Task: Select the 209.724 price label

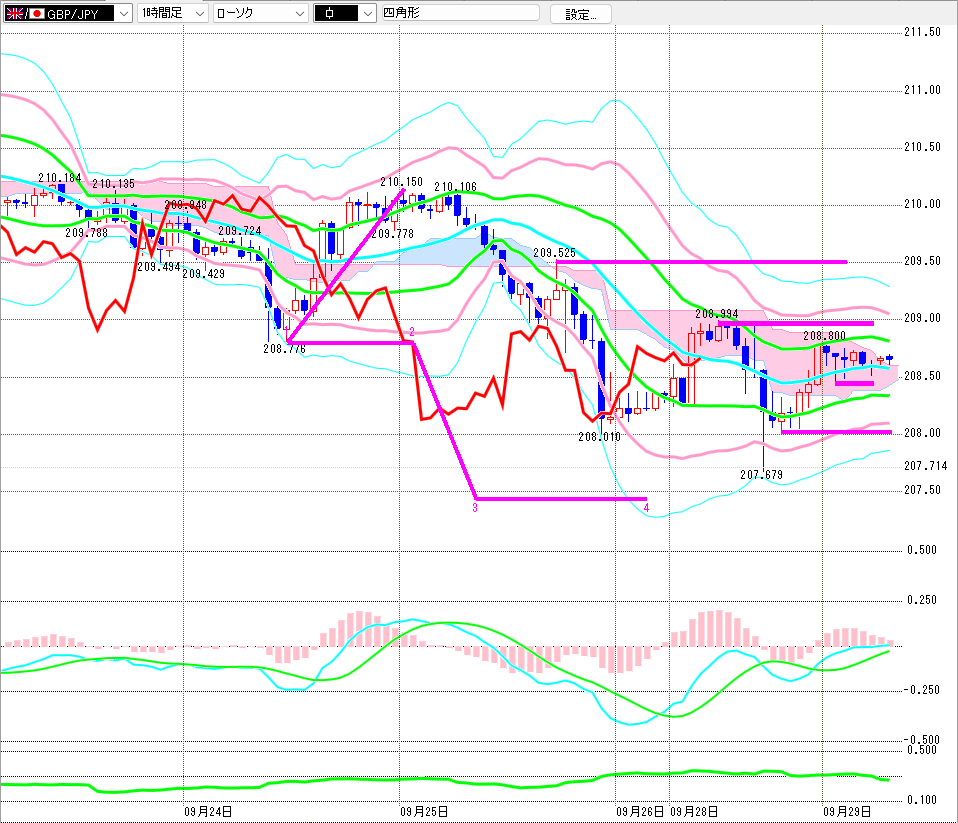Action: [240, 231]
